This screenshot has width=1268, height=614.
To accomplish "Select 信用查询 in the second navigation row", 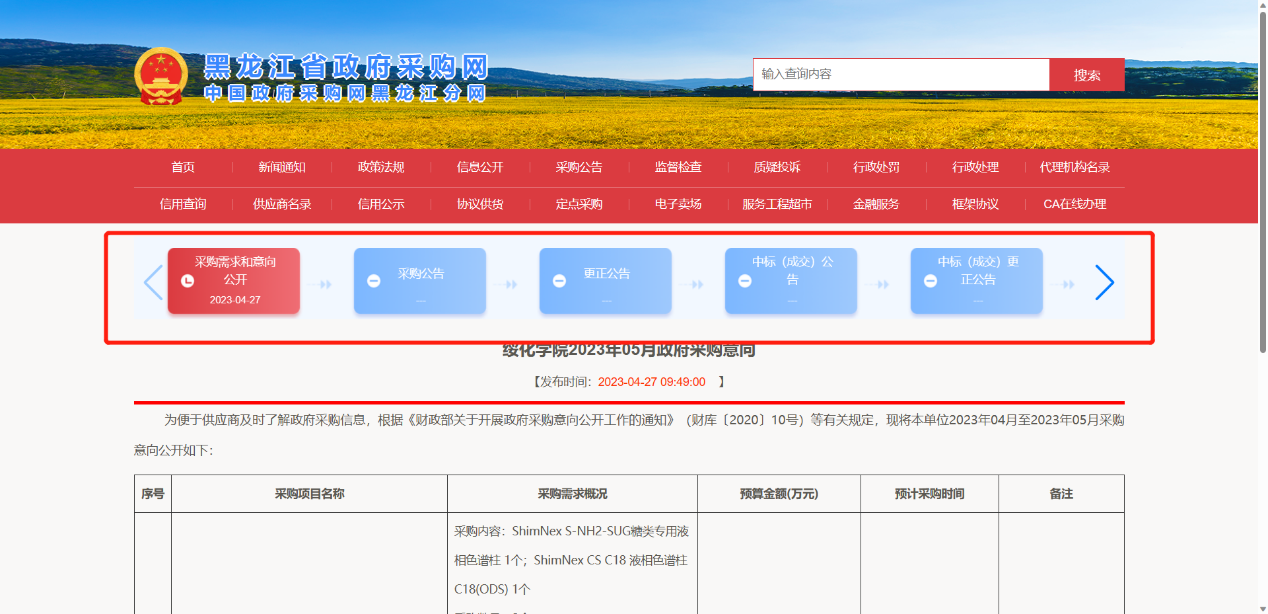I will click(x=183, y=204).
